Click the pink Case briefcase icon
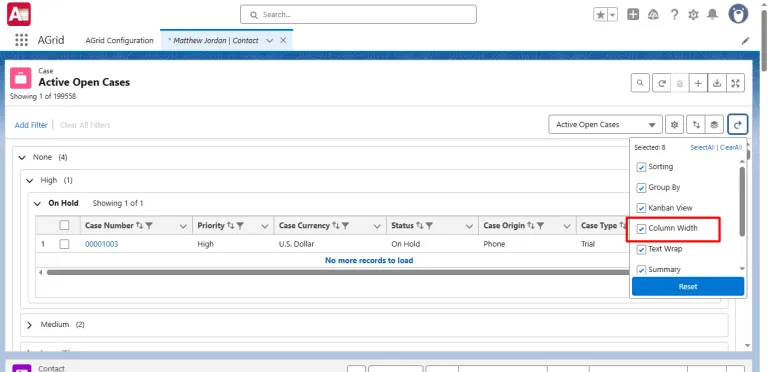Image resolution: width=768 pixels, height=372 pixels. click(21, 78)
